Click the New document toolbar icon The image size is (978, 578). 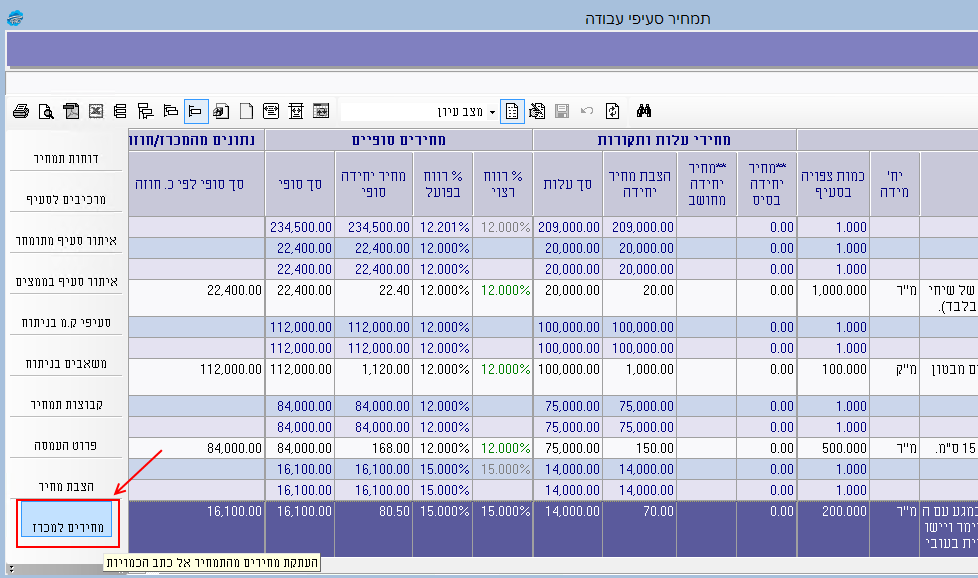coord(248,111)
